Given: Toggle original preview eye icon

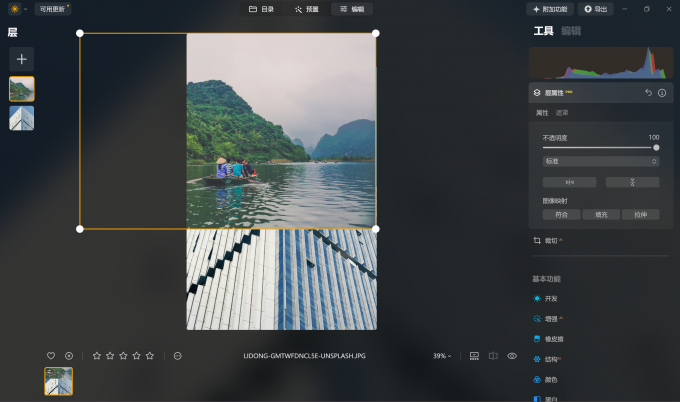Looking at the screenshot, I should 512,356.
